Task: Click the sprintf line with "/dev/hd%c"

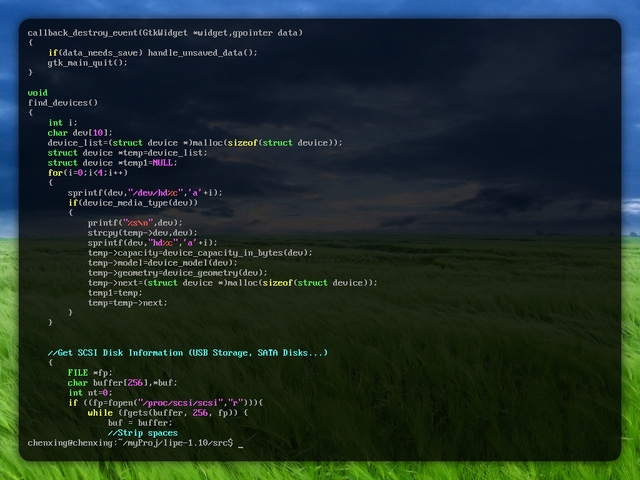Action: click(145, 193)
